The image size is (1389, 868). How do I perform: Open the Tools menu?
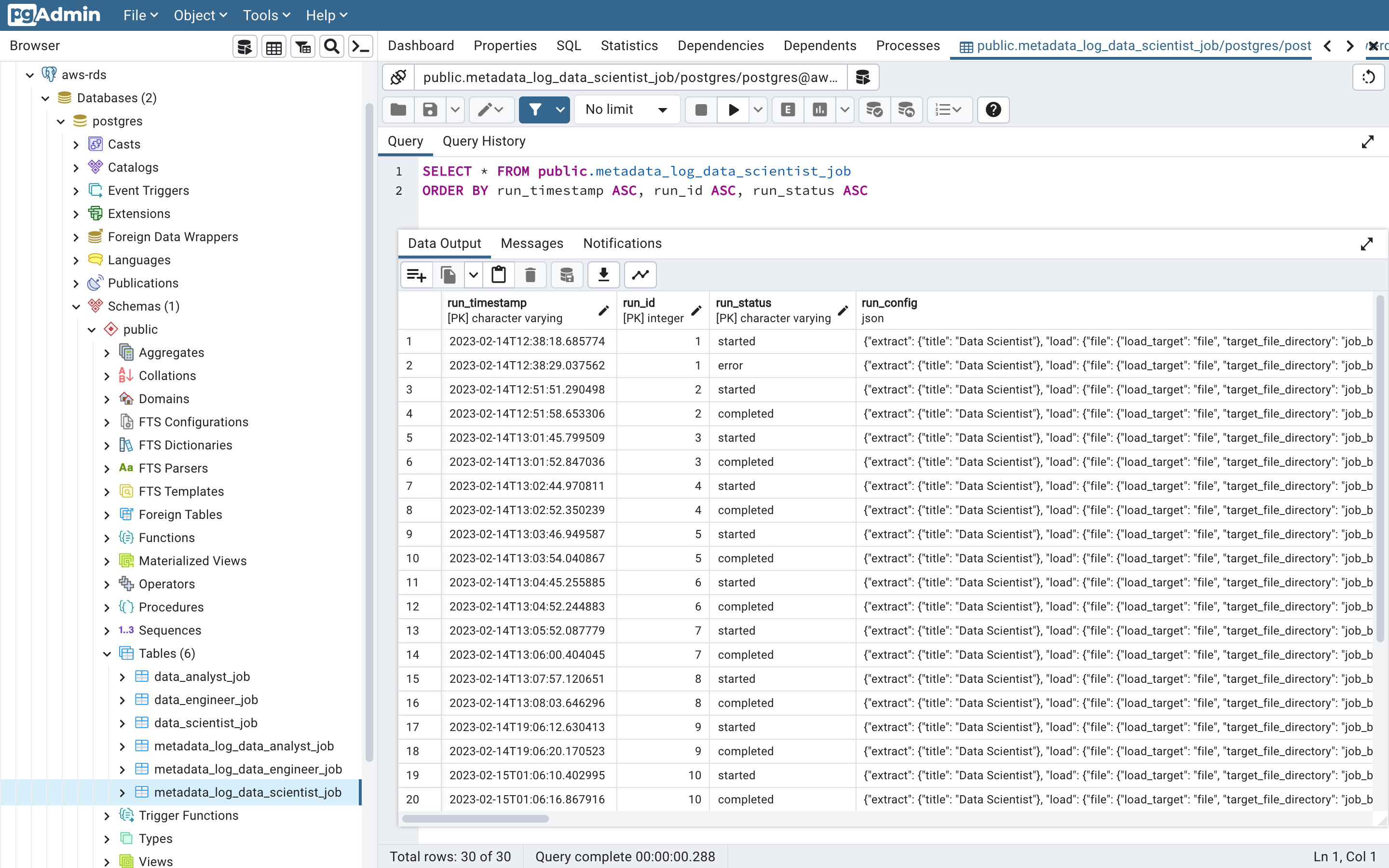[266, 15]
